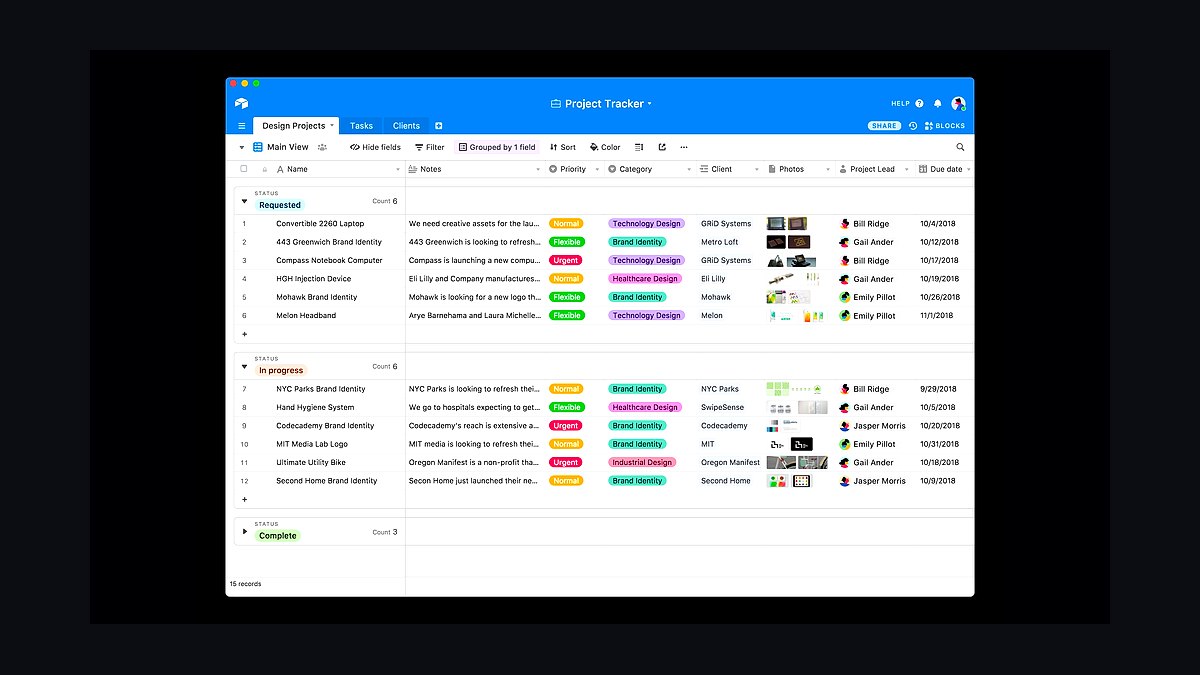This screenshot has width=1200, height=675.
Task: Click the 15 records footer text
Action: click(x=245, y=584)
